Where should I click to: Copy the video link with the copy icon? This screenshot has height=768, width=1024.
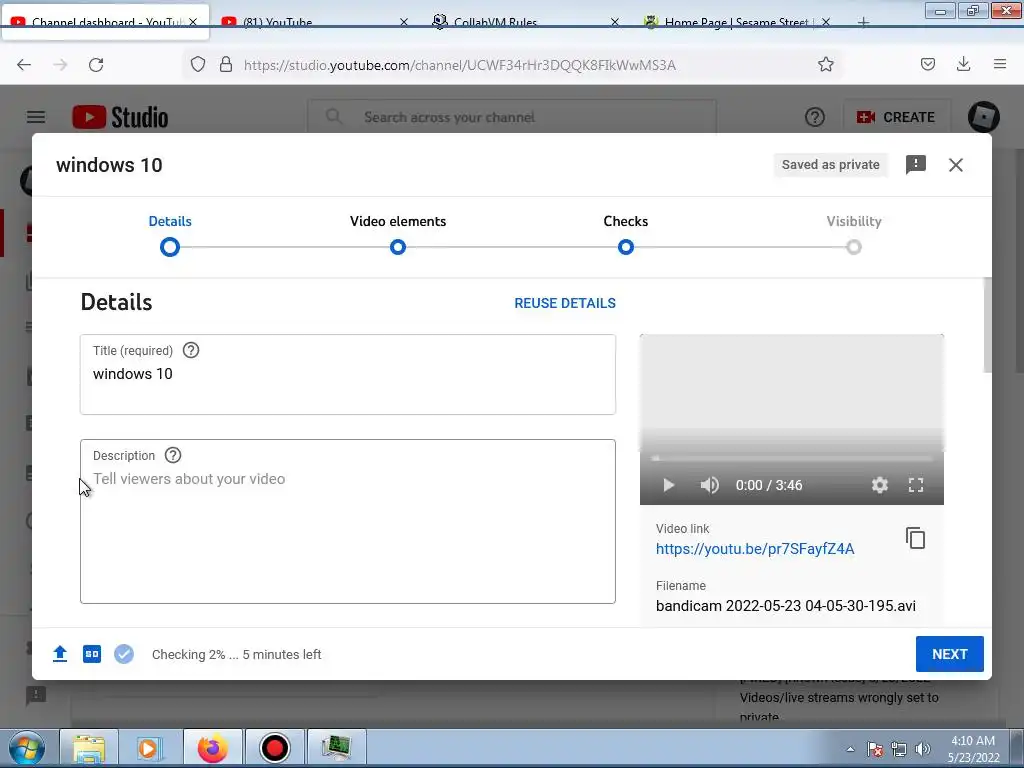pos(916,538)
